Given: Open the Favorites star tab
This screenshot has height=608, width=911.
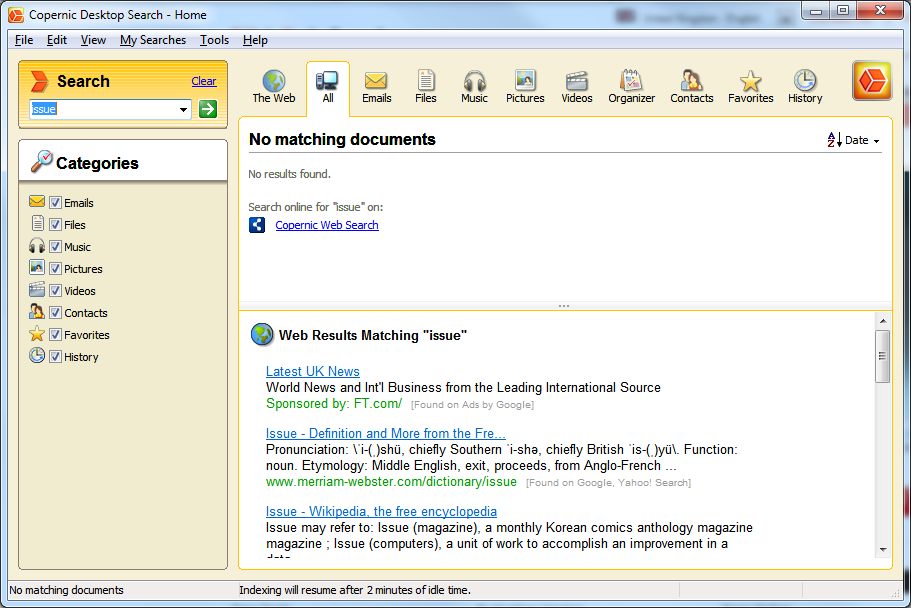Looking at the screenshot, I should click(x=751, y=87).
